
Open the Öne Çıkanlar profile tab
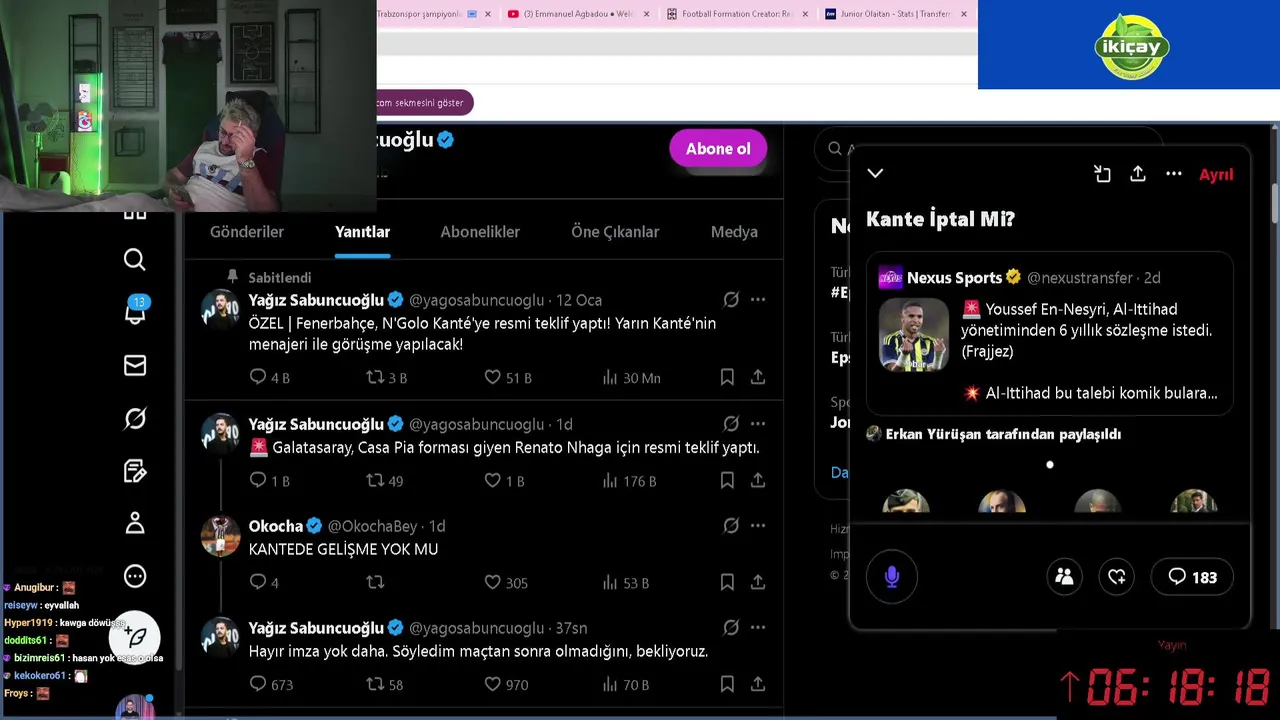(x=615, y=231)
